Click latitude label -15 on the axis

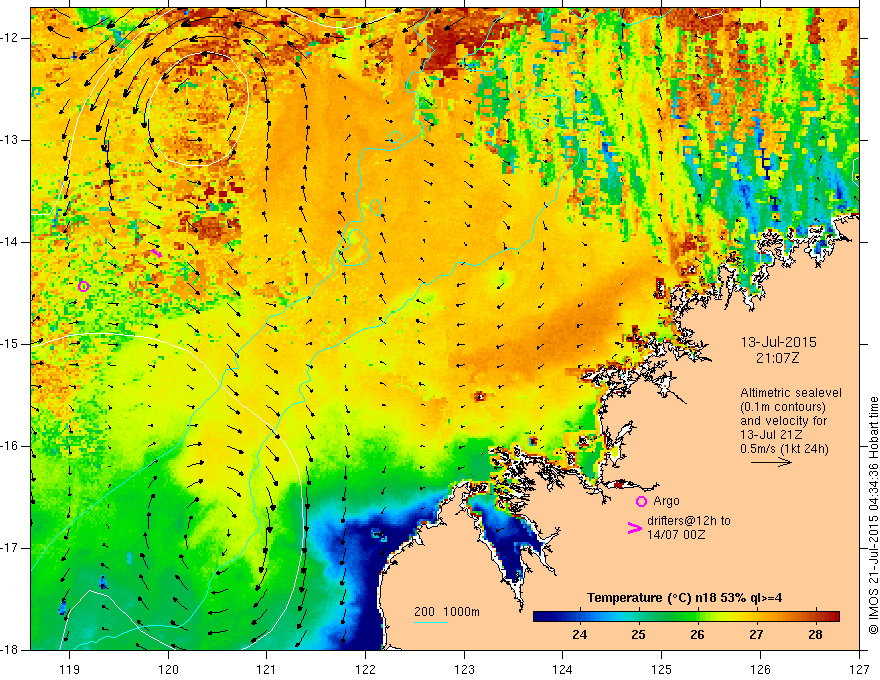coord(10,344)
